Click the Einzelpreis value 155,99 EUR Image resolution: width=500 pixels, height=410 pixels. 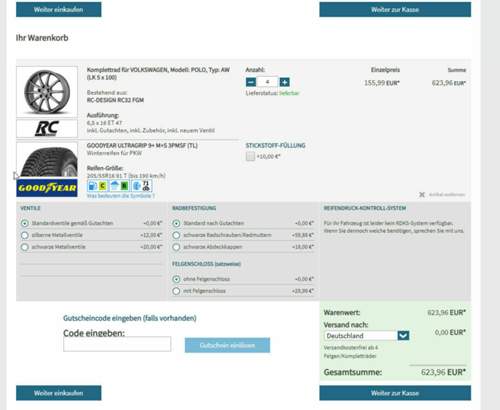pyautogui.click(x=382, y=83)
